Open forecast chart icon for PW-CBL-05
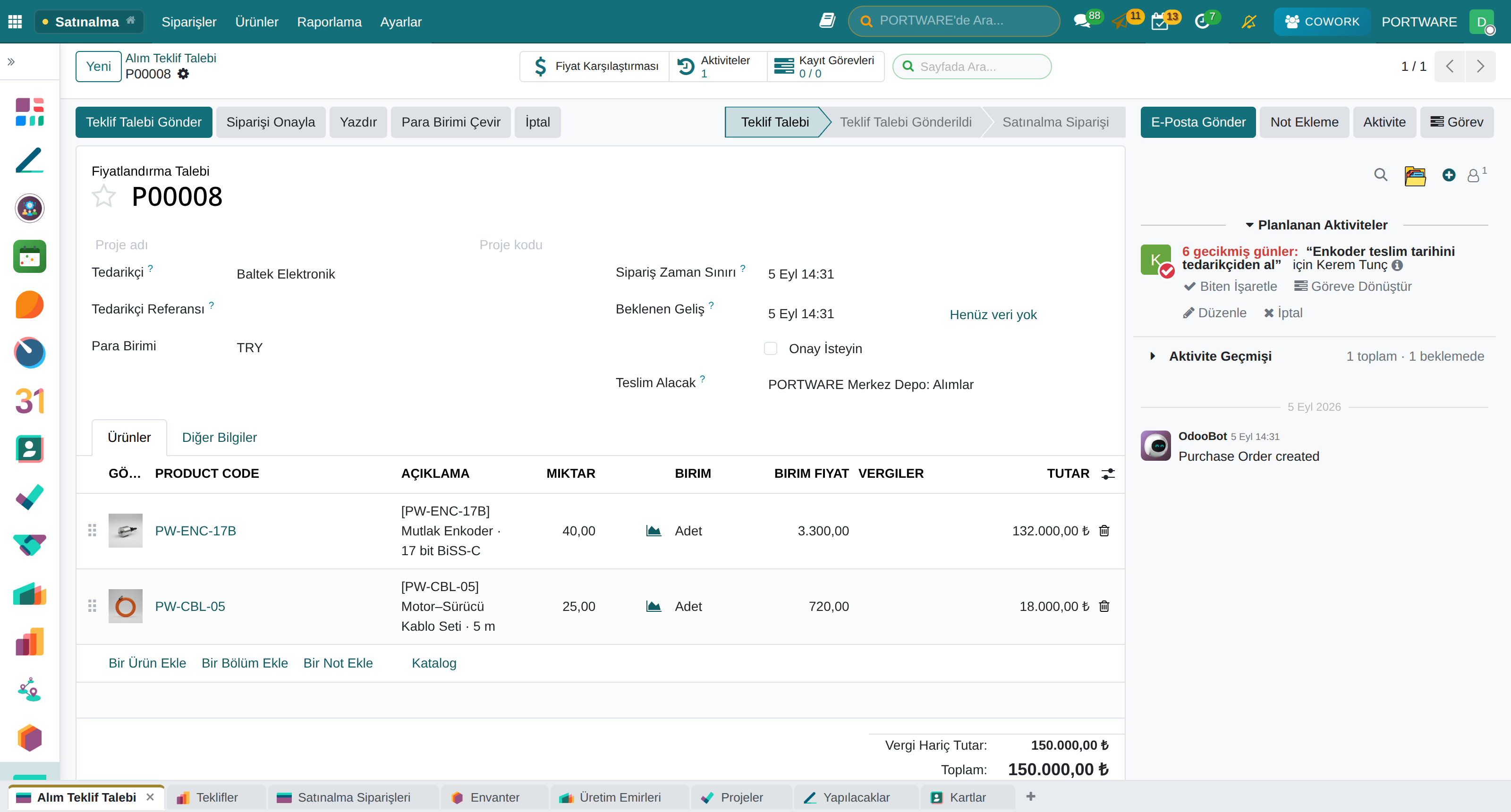Image resolution: width=1511 pixels, height=812 pixels. [654, 606]
